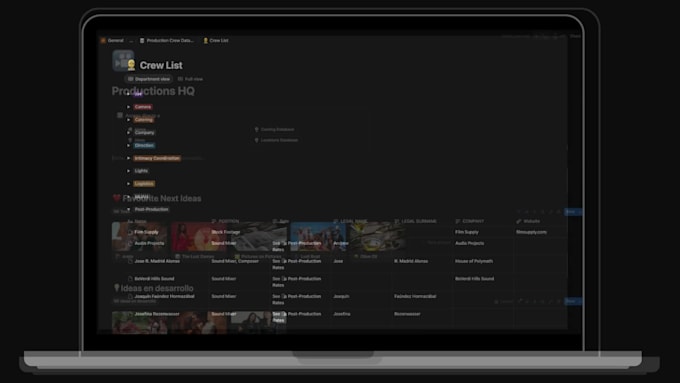Viewport: 680px width, 383px height.
Task: Switch to the Department view tab
Action: (149, 79)
